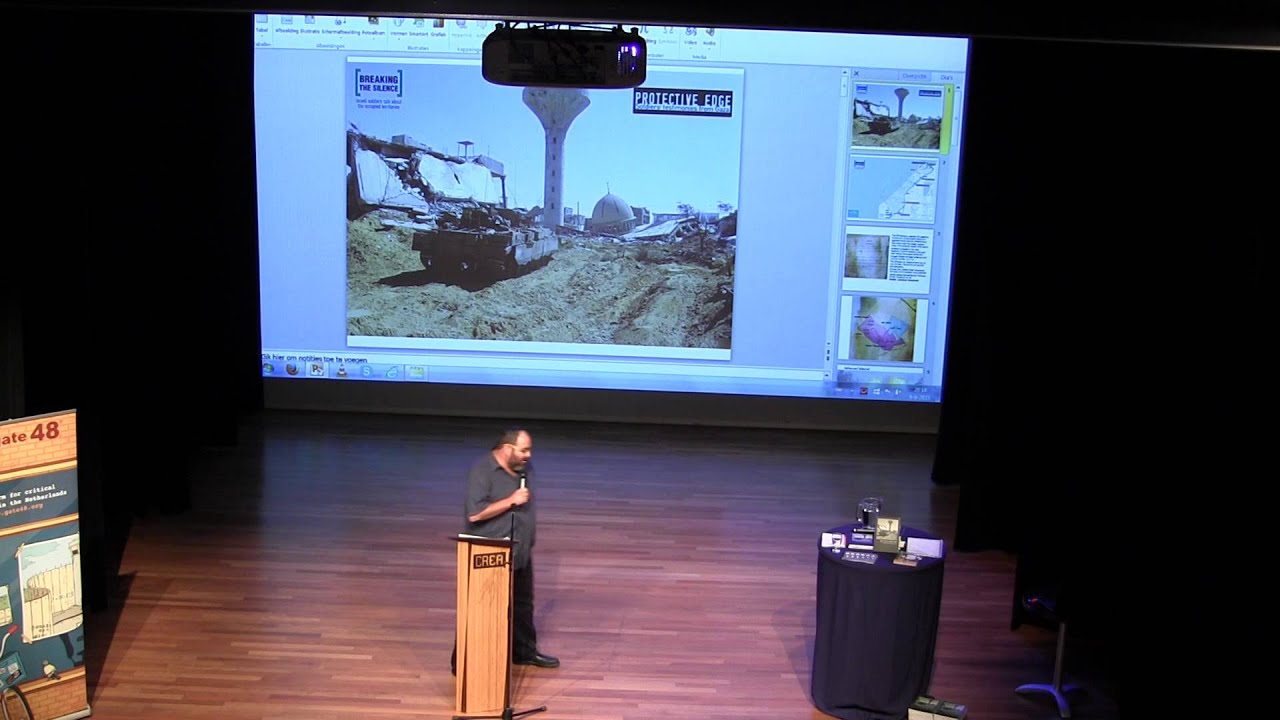Open Internet Explorer from the taskbar
Viewport: 1280px width, 720px height.
(x=392, y=372)
